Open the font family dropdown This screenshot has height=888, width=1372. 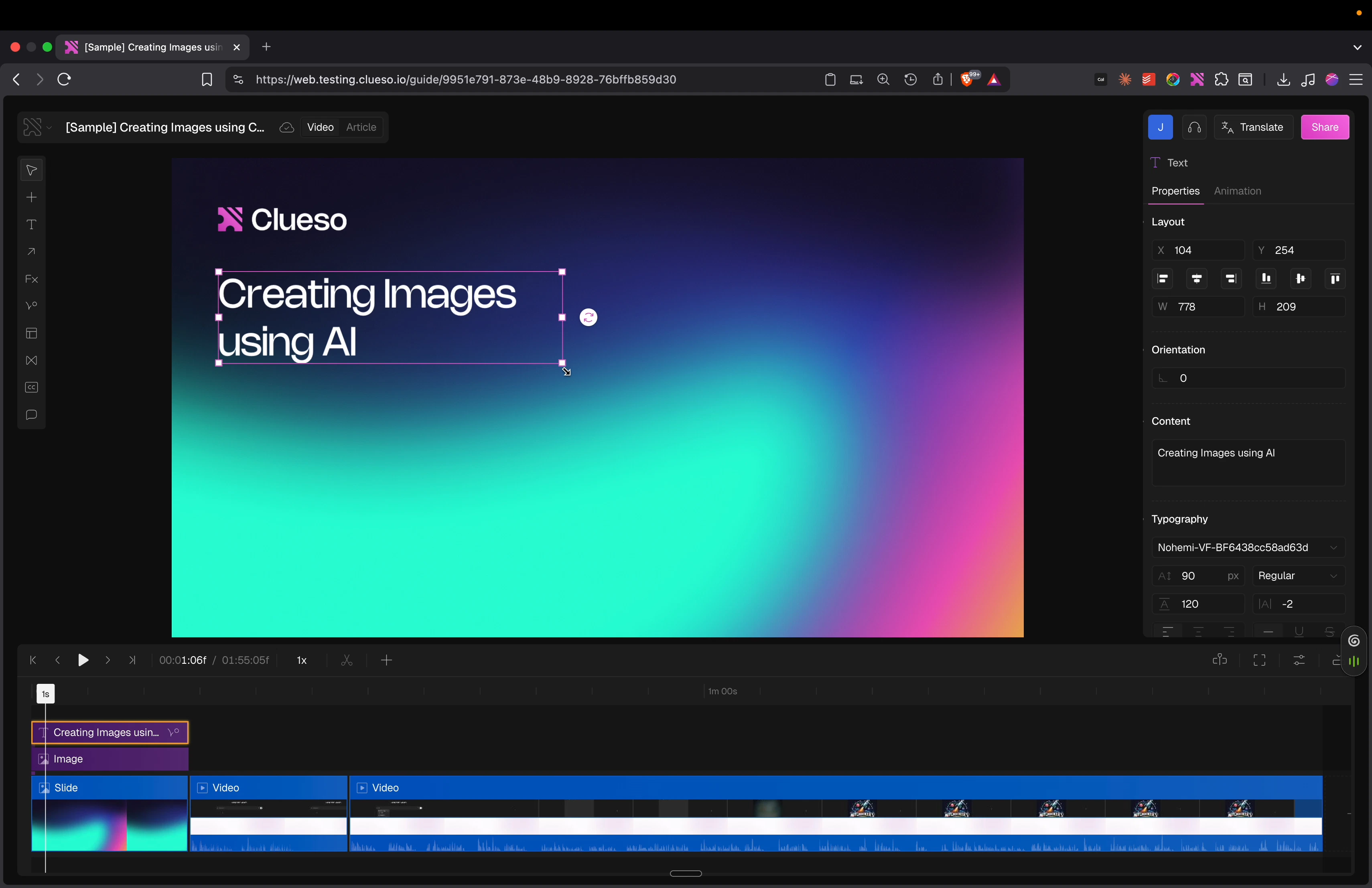coord(1248,547)
